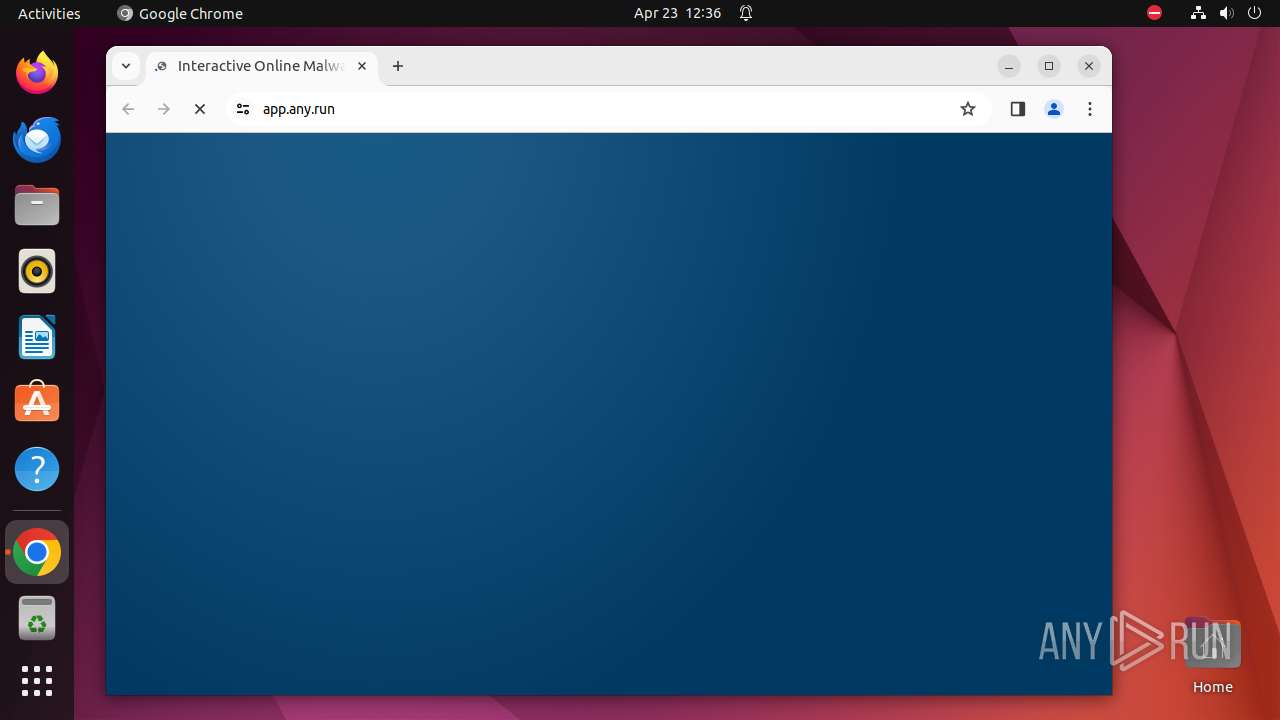Select the Interactive Online Malware tab
Viewport: 1280px width, 720px height.
click(x=262, y=66)
